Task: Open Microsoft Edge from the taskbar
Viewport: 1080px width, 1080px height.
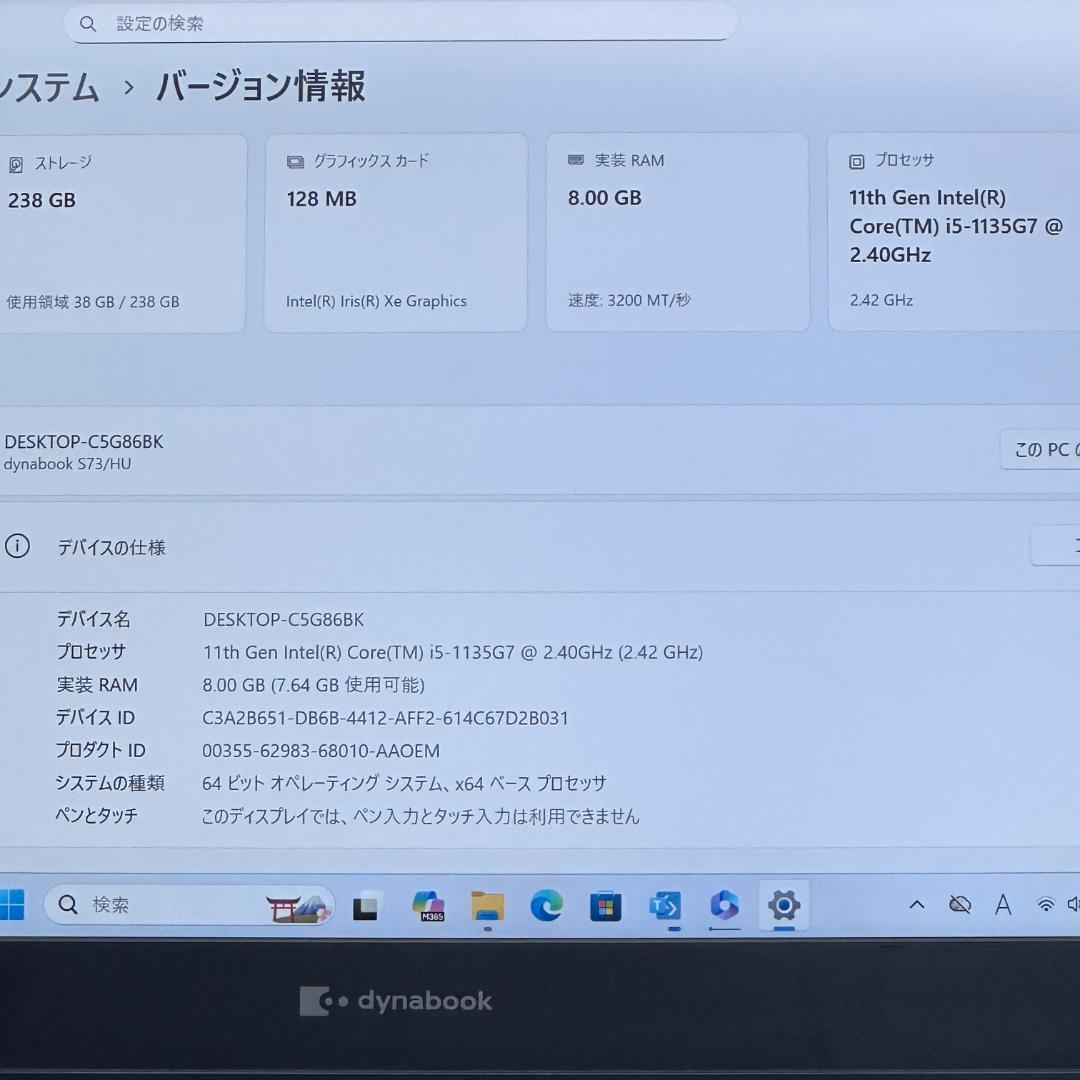Action: [546, 905]
